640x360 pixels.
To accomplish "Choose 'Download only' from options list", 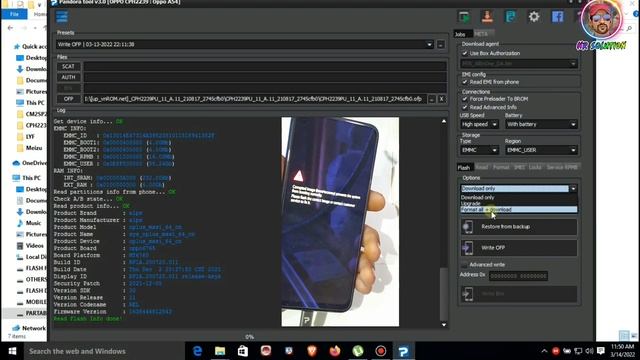I will [519, 198].
